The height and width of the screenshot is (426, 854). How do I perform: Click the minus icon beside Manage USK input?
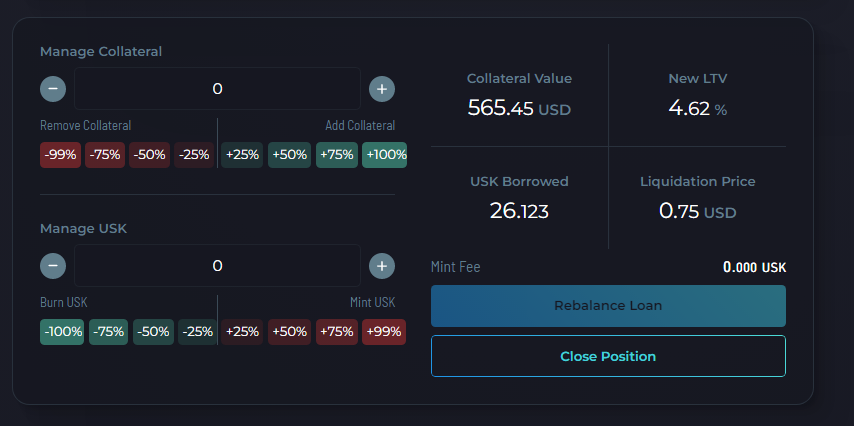(x=53, y=266)
